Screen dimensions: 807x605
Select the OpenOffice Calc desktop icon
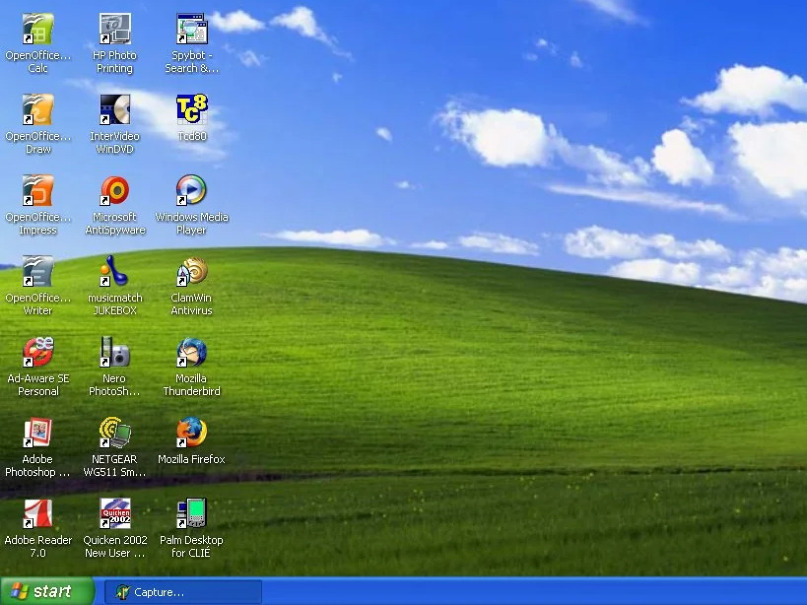click(38, 30)
